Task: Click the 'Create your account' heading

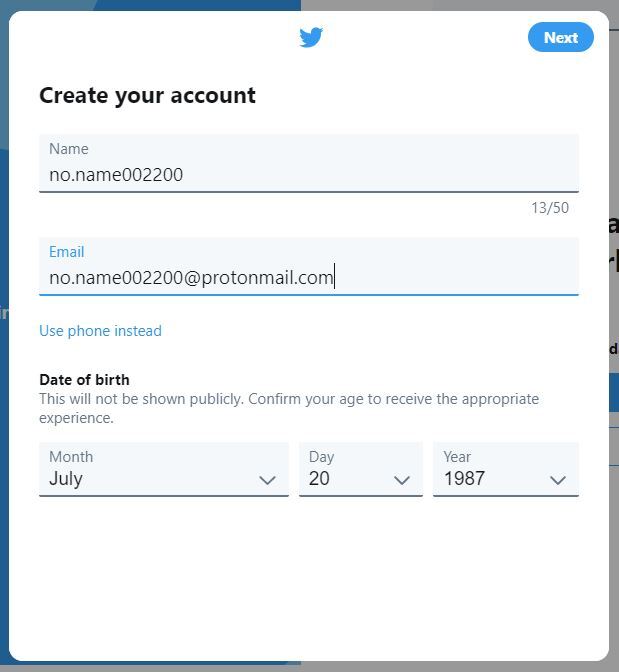Action: click(147, 96)
